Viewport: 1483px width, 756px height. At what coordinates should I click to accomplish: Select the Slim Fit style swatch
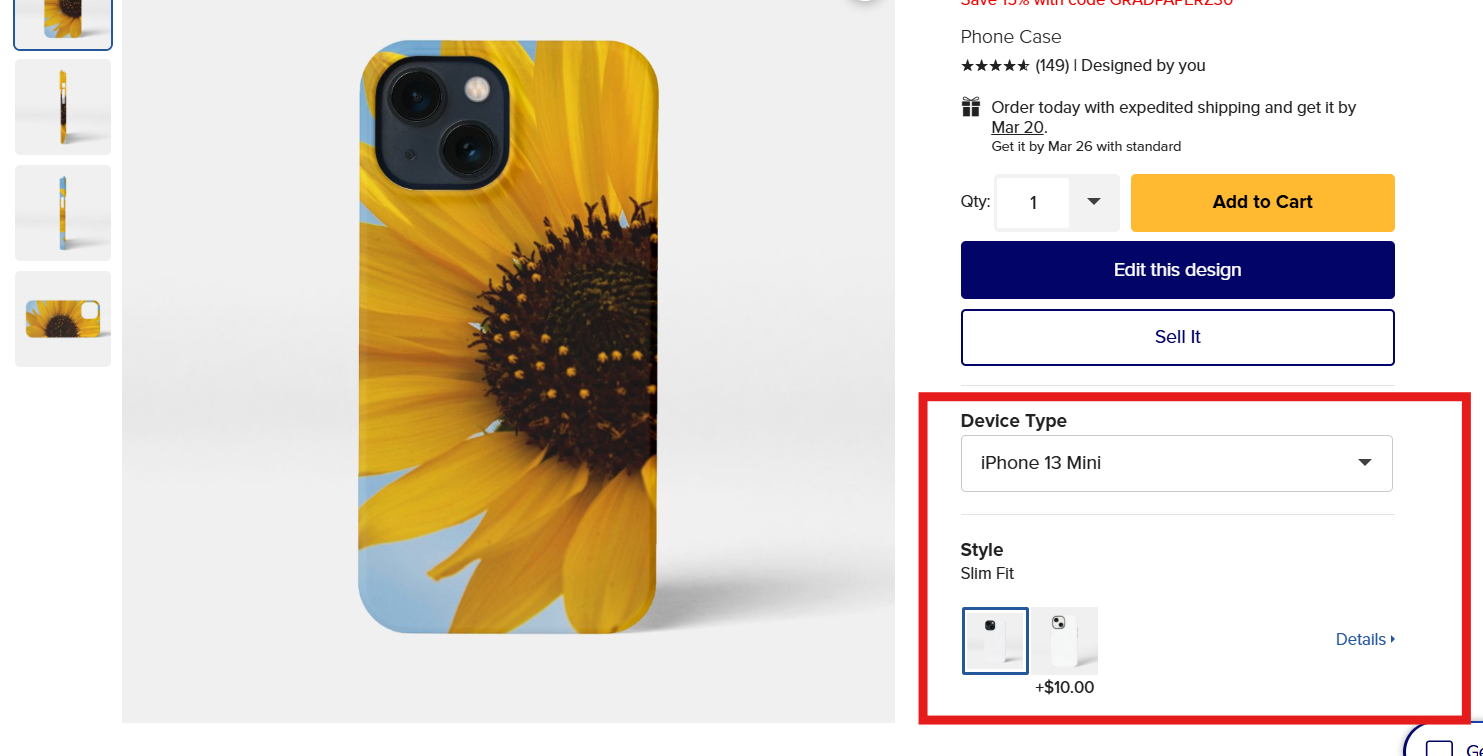click(995, 640)
